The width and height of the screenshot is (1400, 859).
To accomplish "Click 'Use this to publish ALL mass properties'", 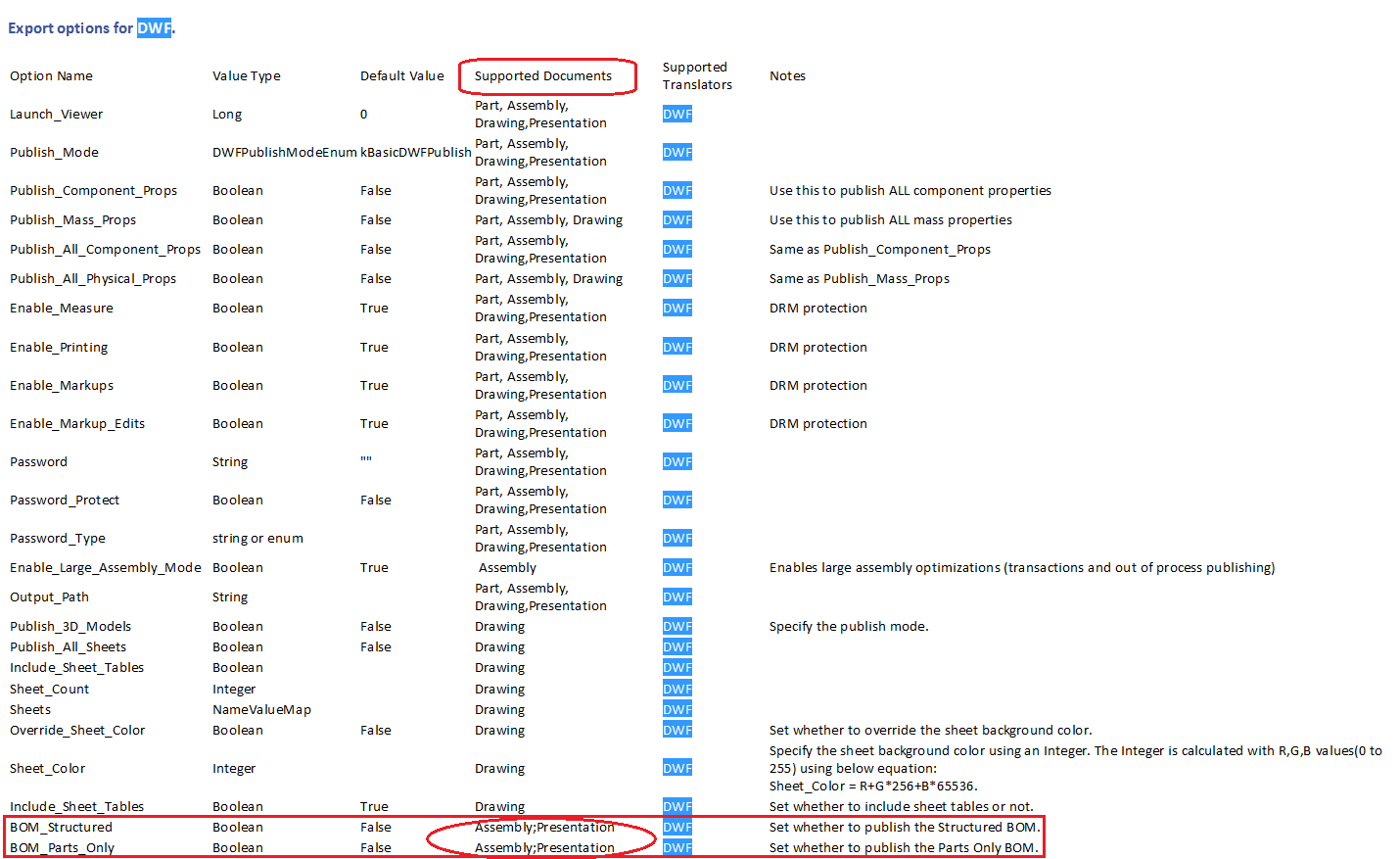I will click(x=890, y=220).
